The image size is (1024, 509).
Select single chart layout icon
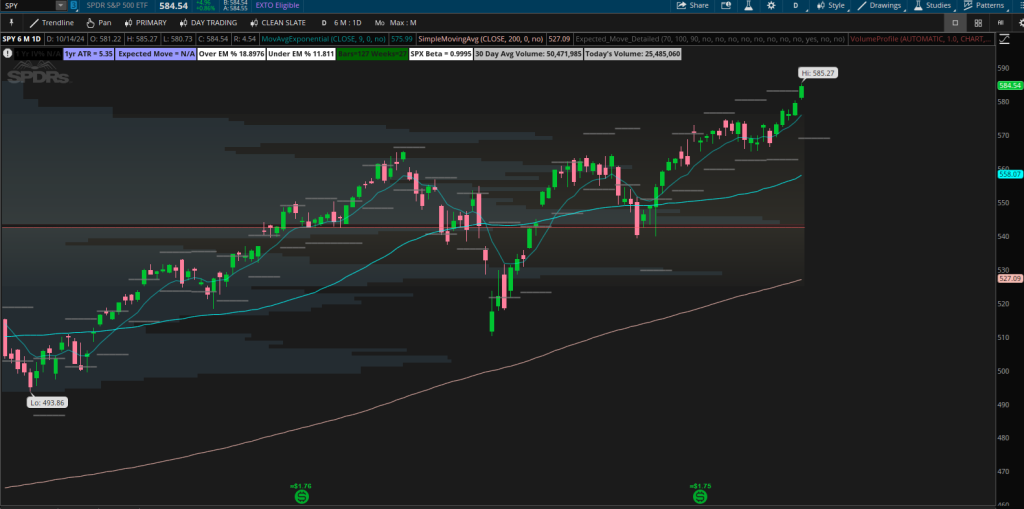point(955,22)
